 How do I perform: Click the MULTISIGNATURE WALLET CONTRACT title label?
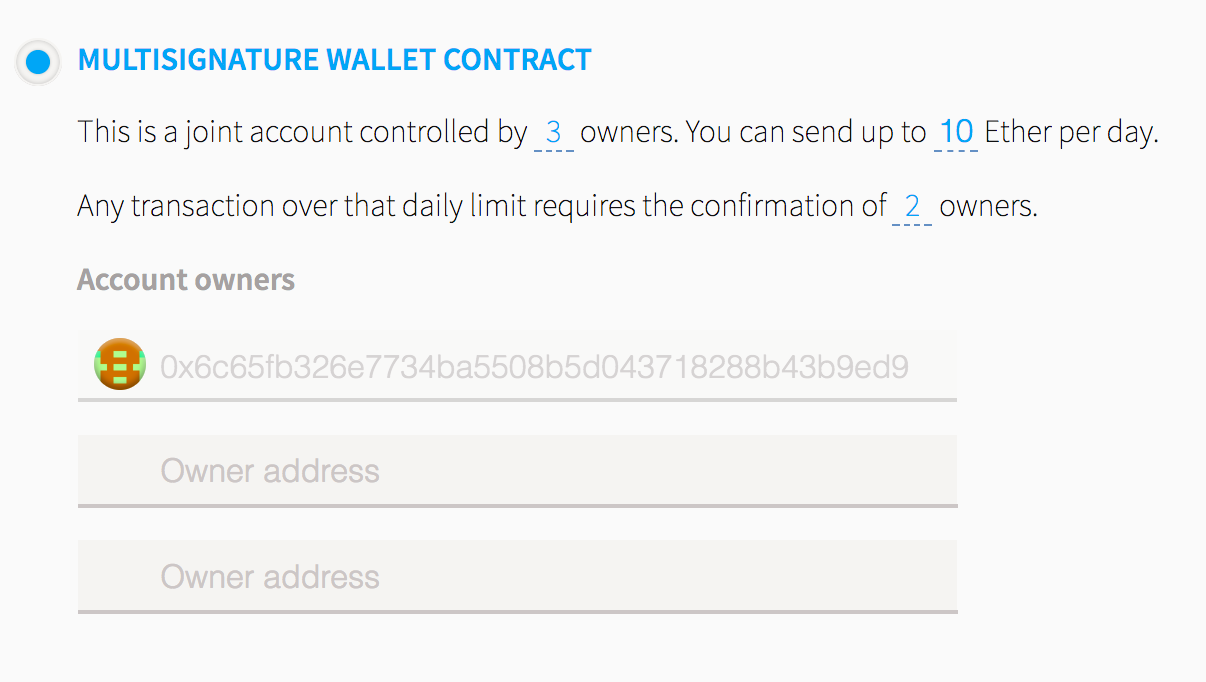334,60
